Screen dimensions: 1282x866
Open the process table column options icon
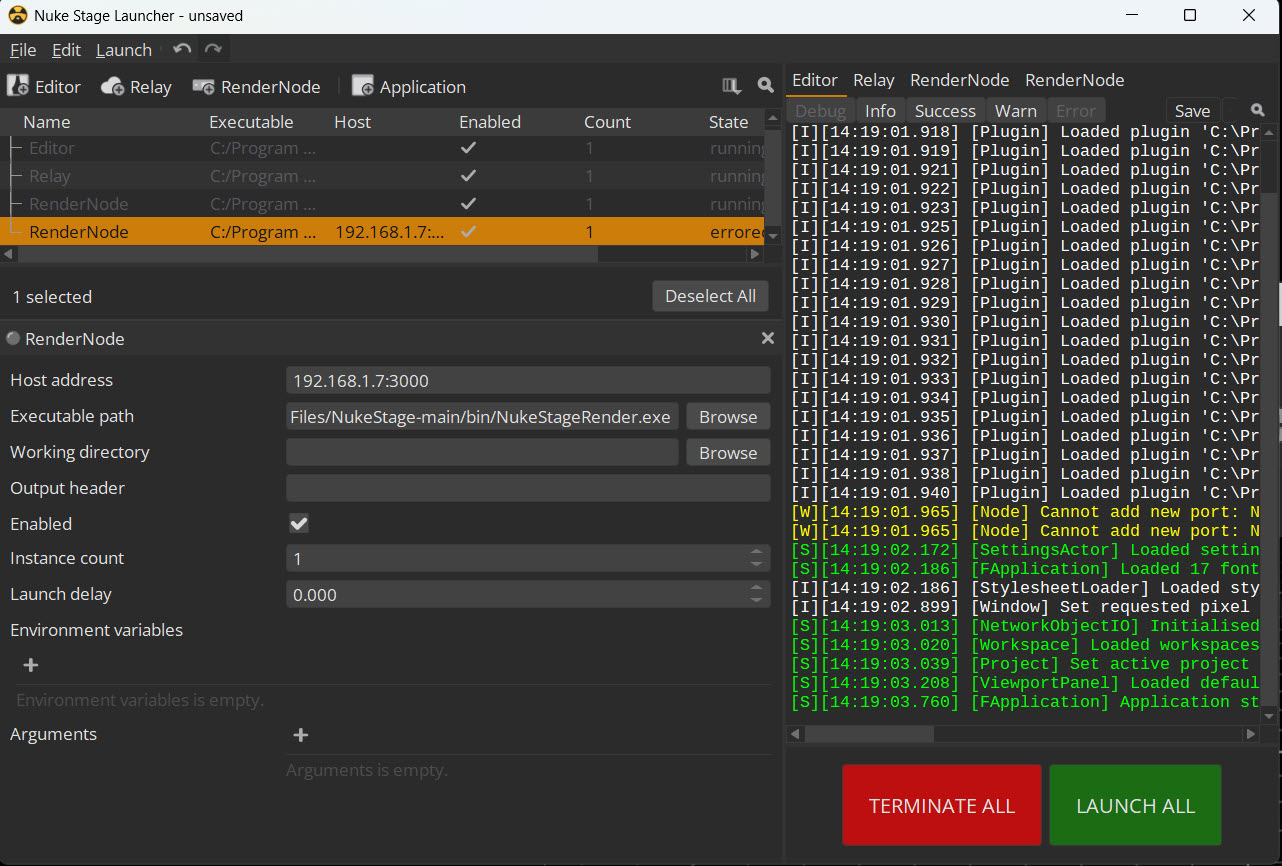[x=732, y=86]
